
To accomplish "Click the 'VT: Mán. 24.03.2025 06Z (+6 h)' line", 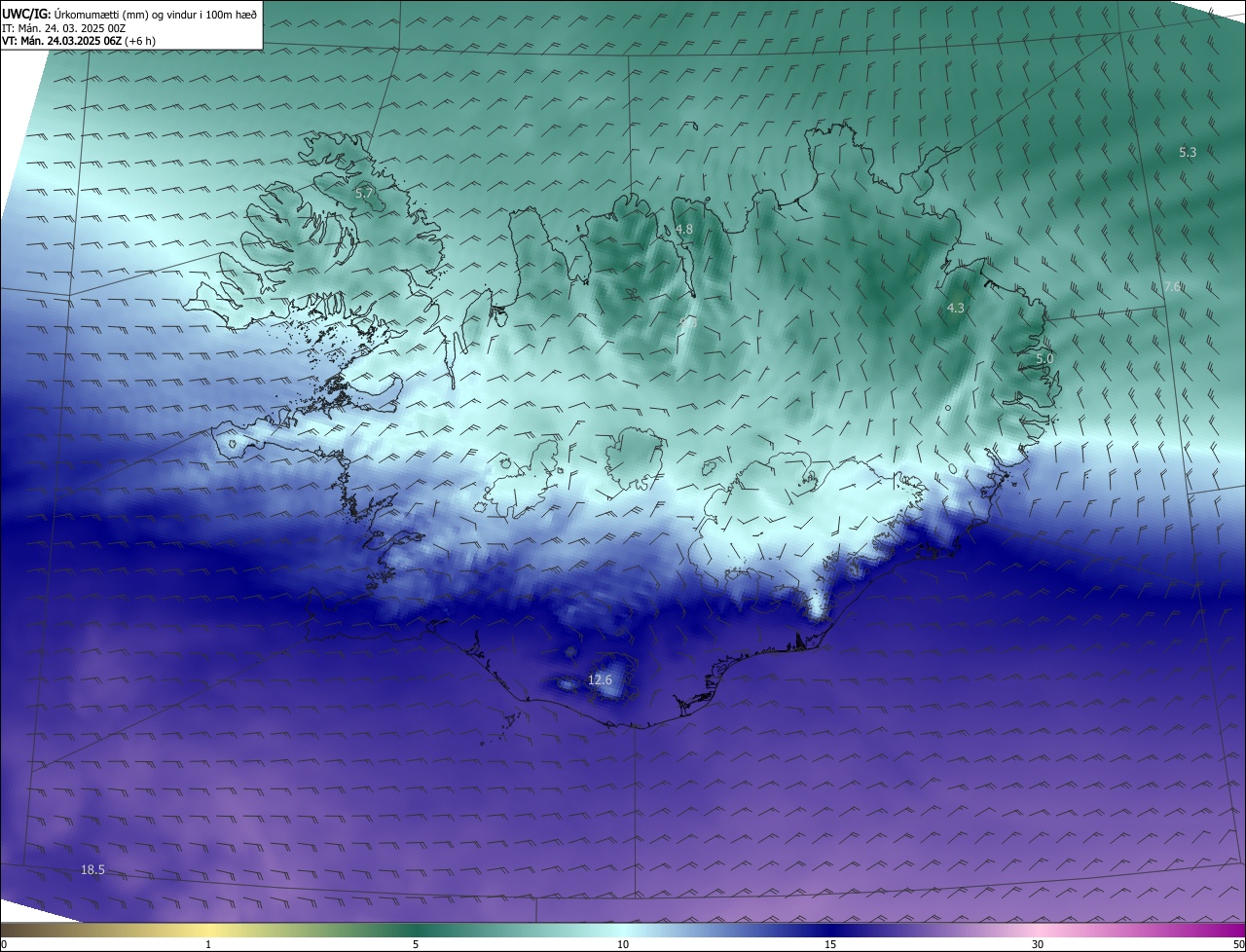I will pyautogui.click(x=79, y=41).
